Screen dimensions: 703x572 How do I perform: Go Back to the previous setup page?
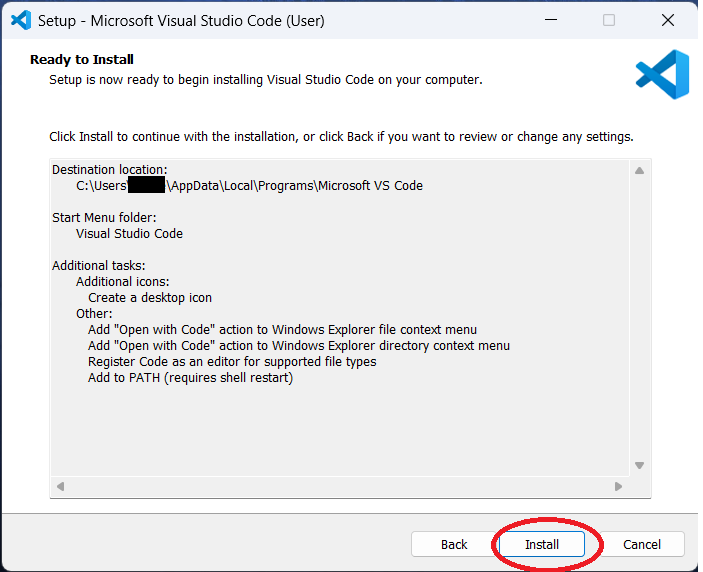(x=454, y=545)
